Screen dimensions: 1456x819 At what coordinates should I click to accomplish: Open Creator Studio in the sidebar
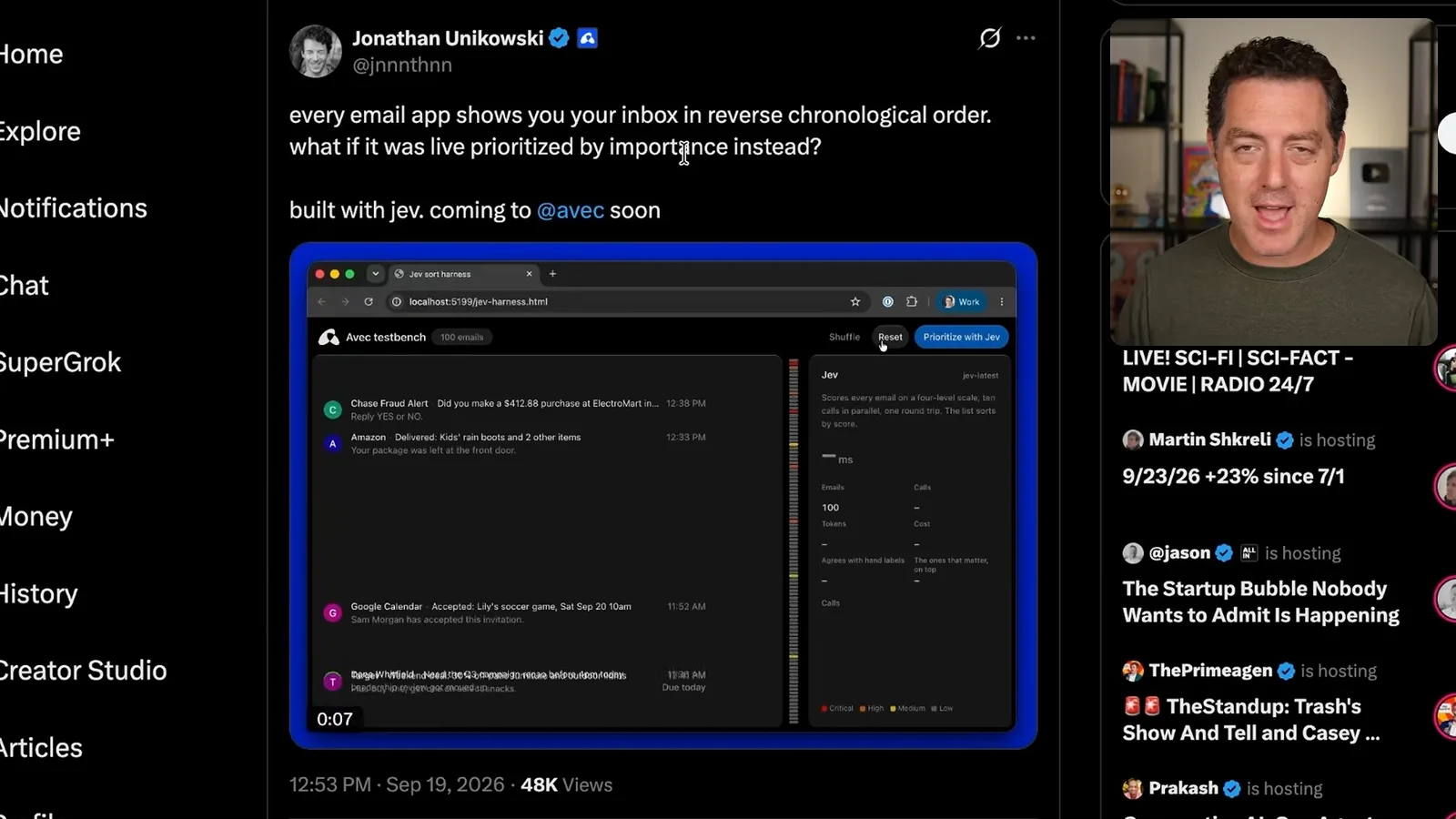click(x=83, y=671)
